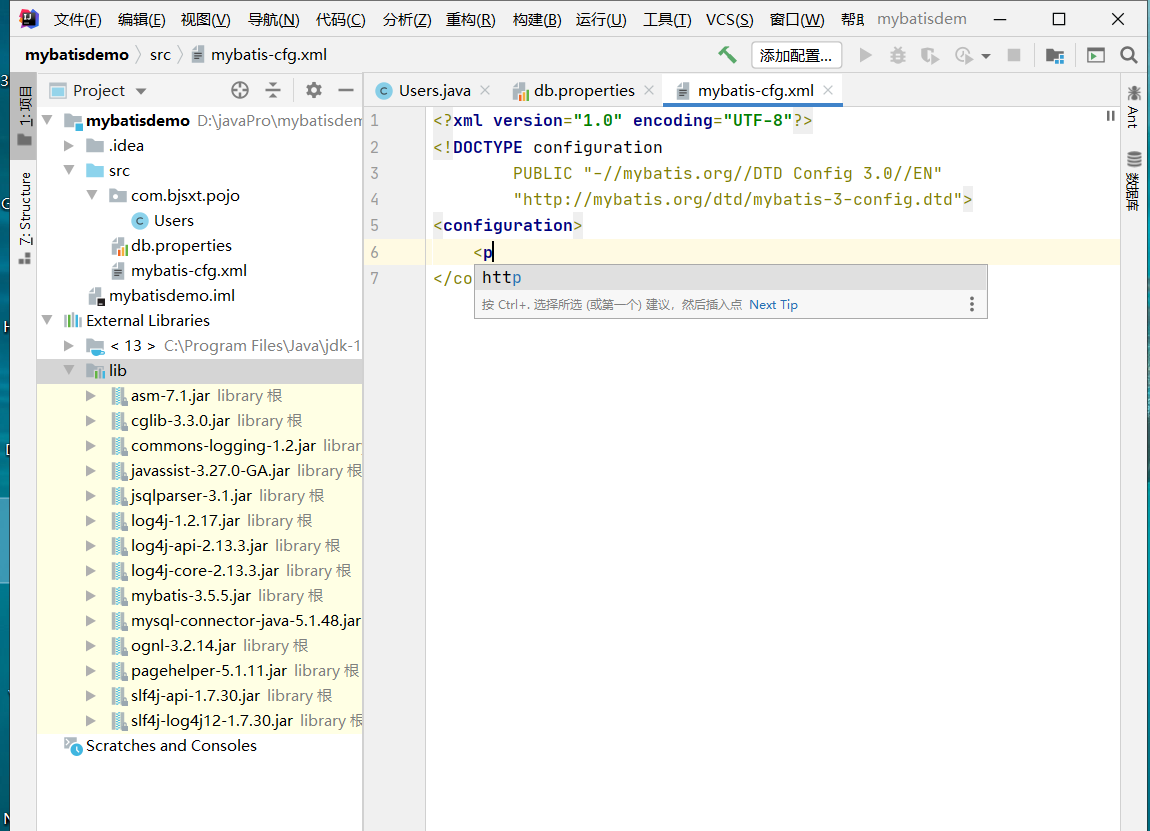Click line 5 configuration tag in editor

(508, 225)
